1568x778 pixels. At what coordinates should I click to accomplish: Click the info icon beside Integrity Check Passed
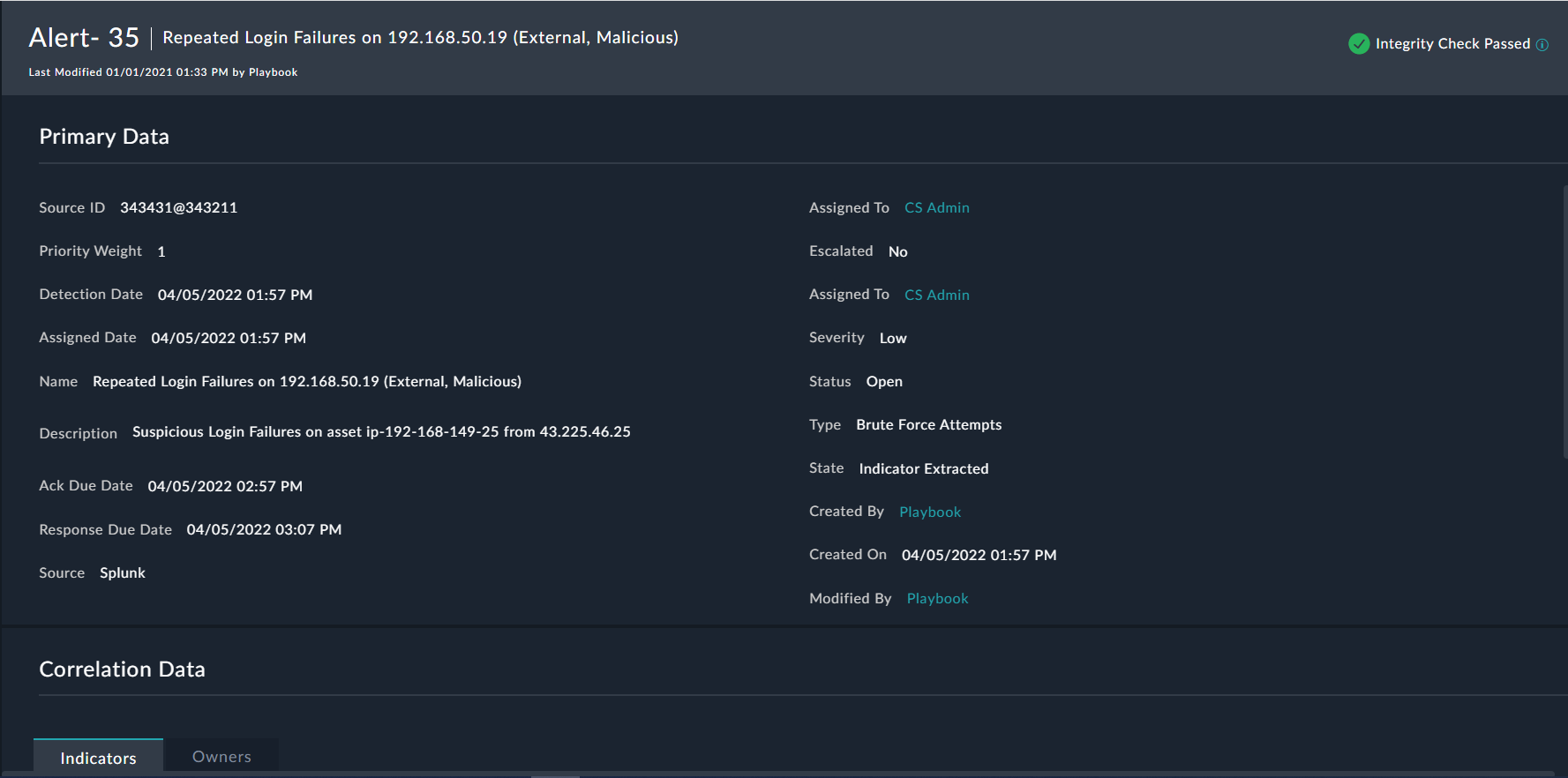point(1542,45)
